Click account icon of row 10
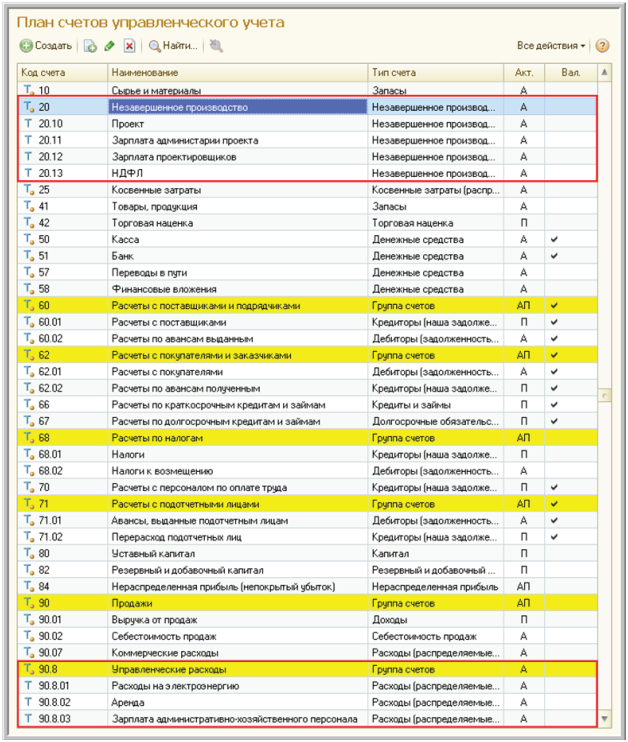The image size is (628, 742). [x=29, y=90]
